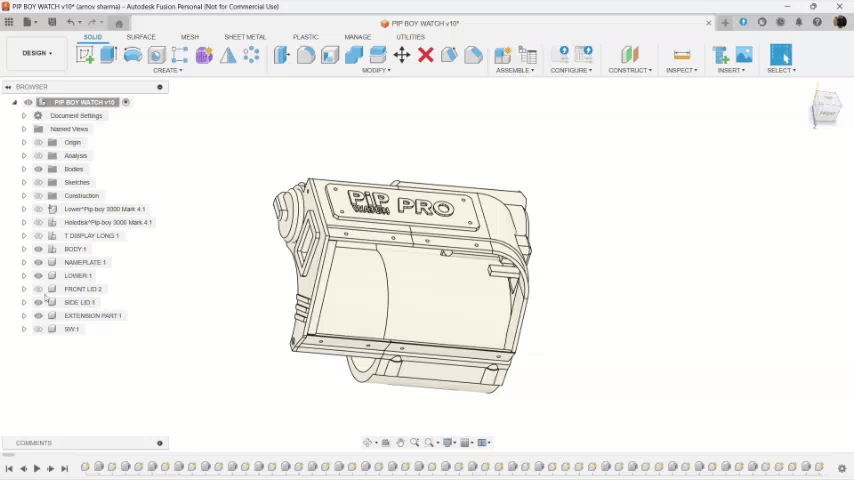
Task: Select the Hole tool
Action: (156, 54)
